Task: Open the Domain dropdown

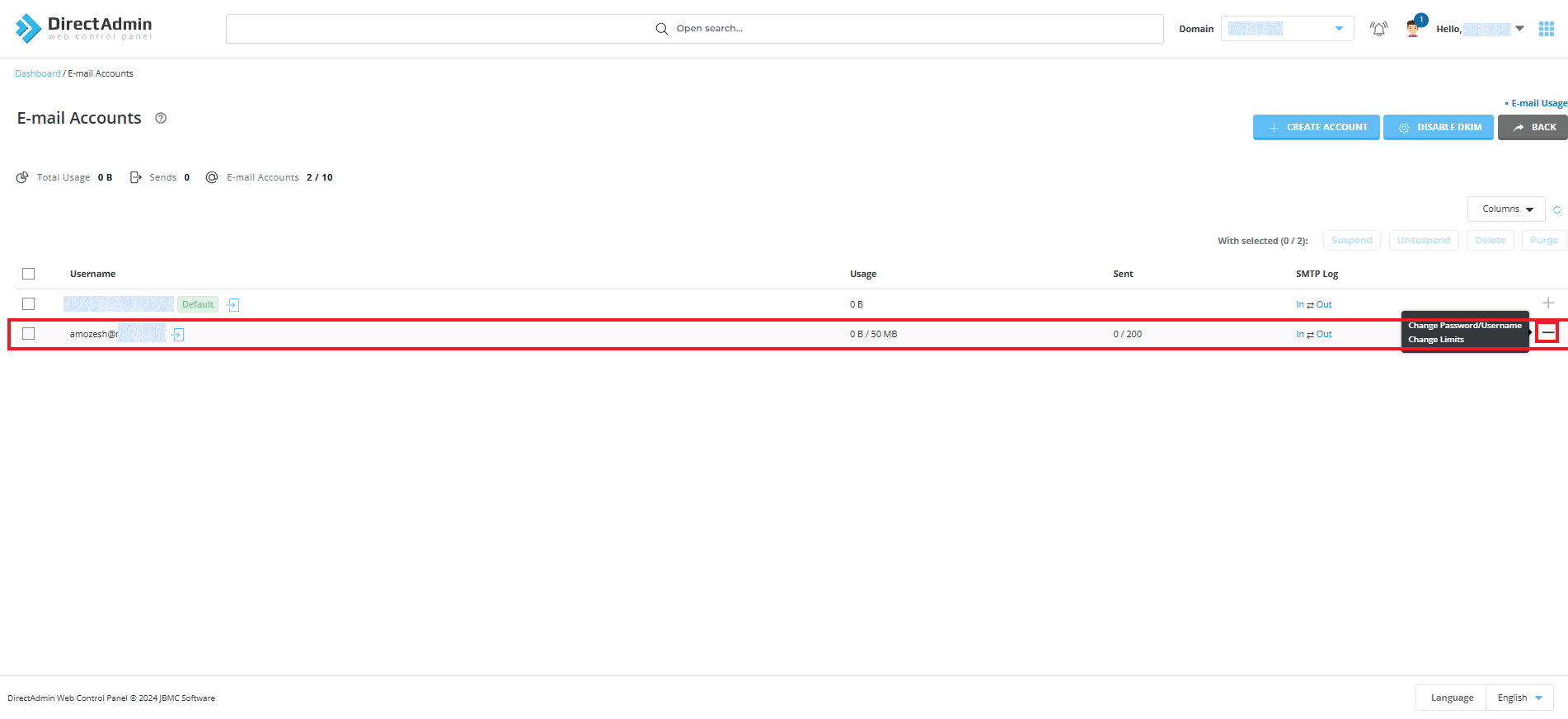Action: 1286,29
